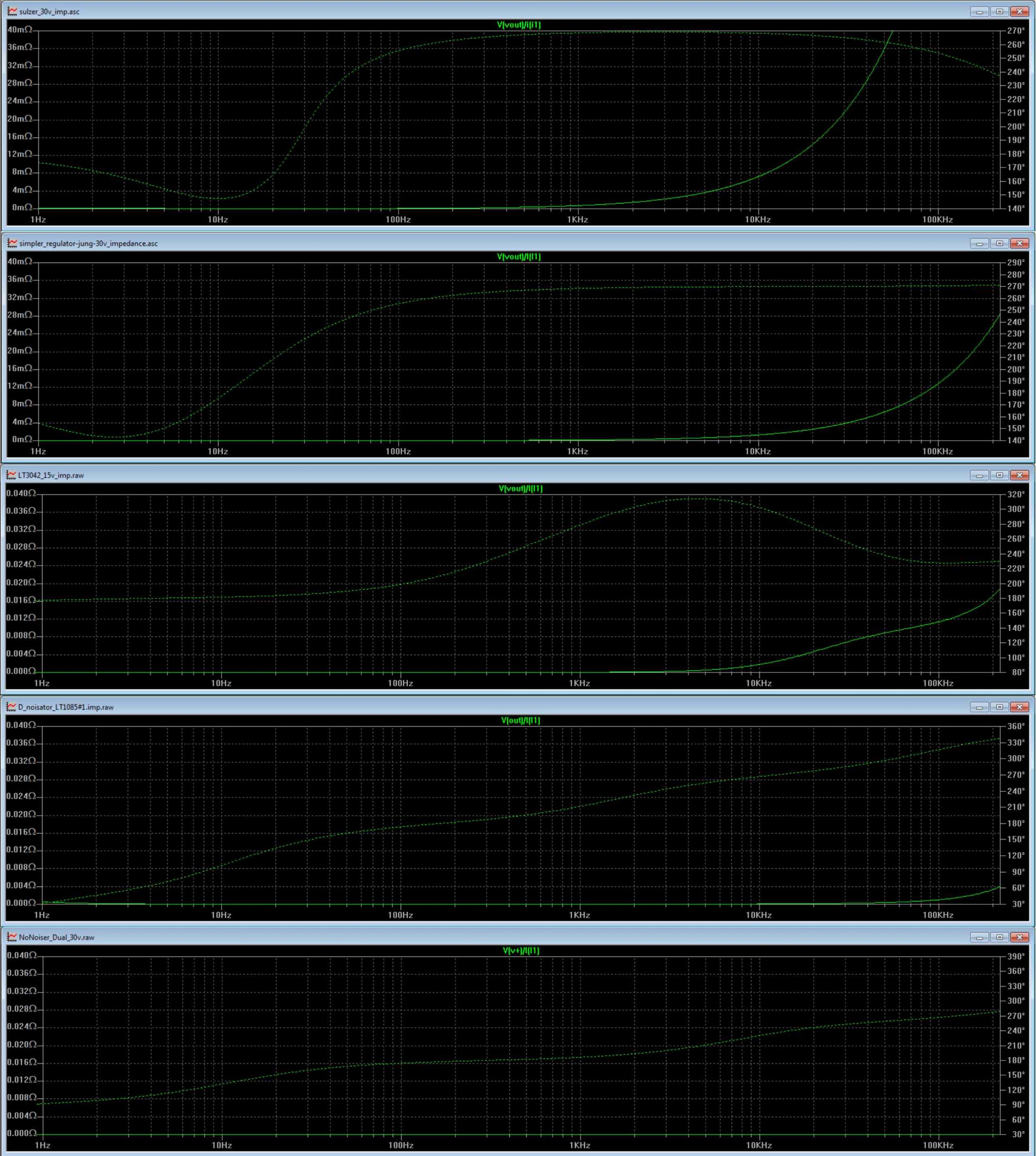
Task: Click the NoNoiser_Dual_30v.raw title text
Action: pos(57,938)
